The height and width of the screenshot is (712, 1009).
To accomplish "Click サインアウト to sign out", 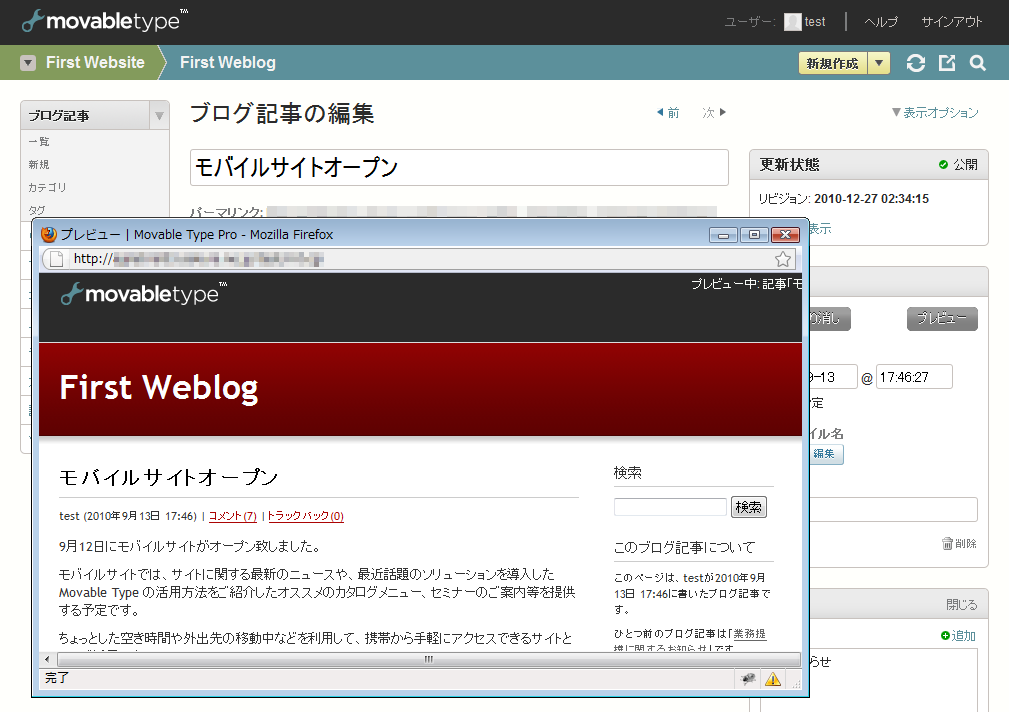I will (x=952, y=22).
